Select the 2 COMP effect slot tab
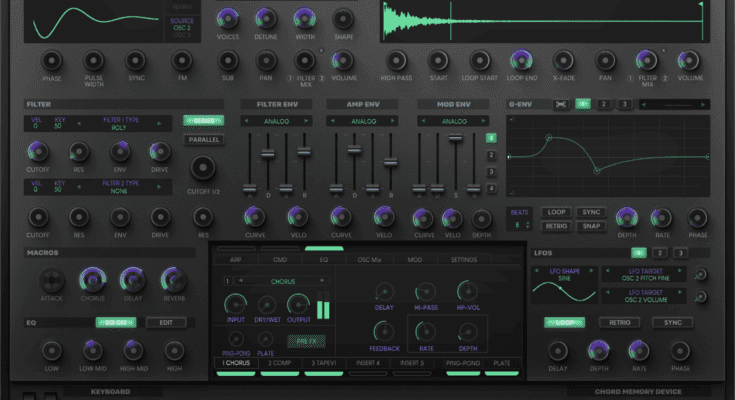735x400 pixels. point(281,362)
